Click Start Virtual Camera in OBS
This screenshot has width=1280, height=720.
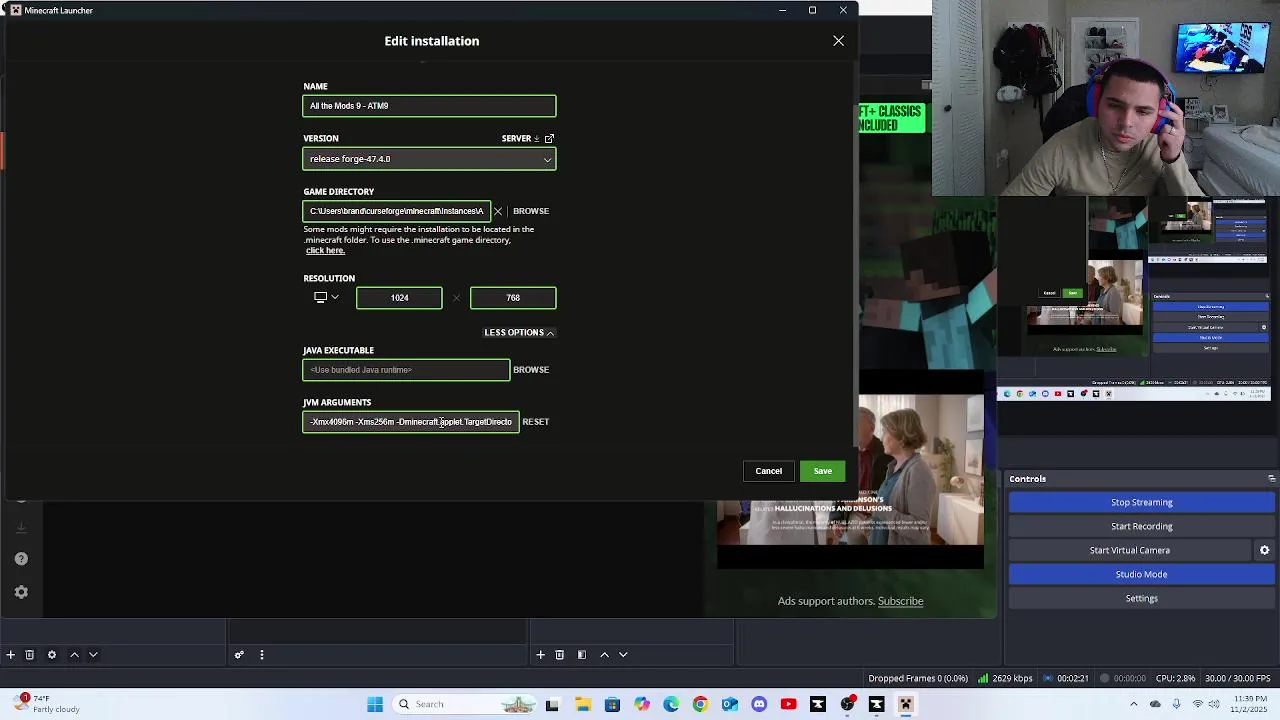click(x=1130, y=550)
